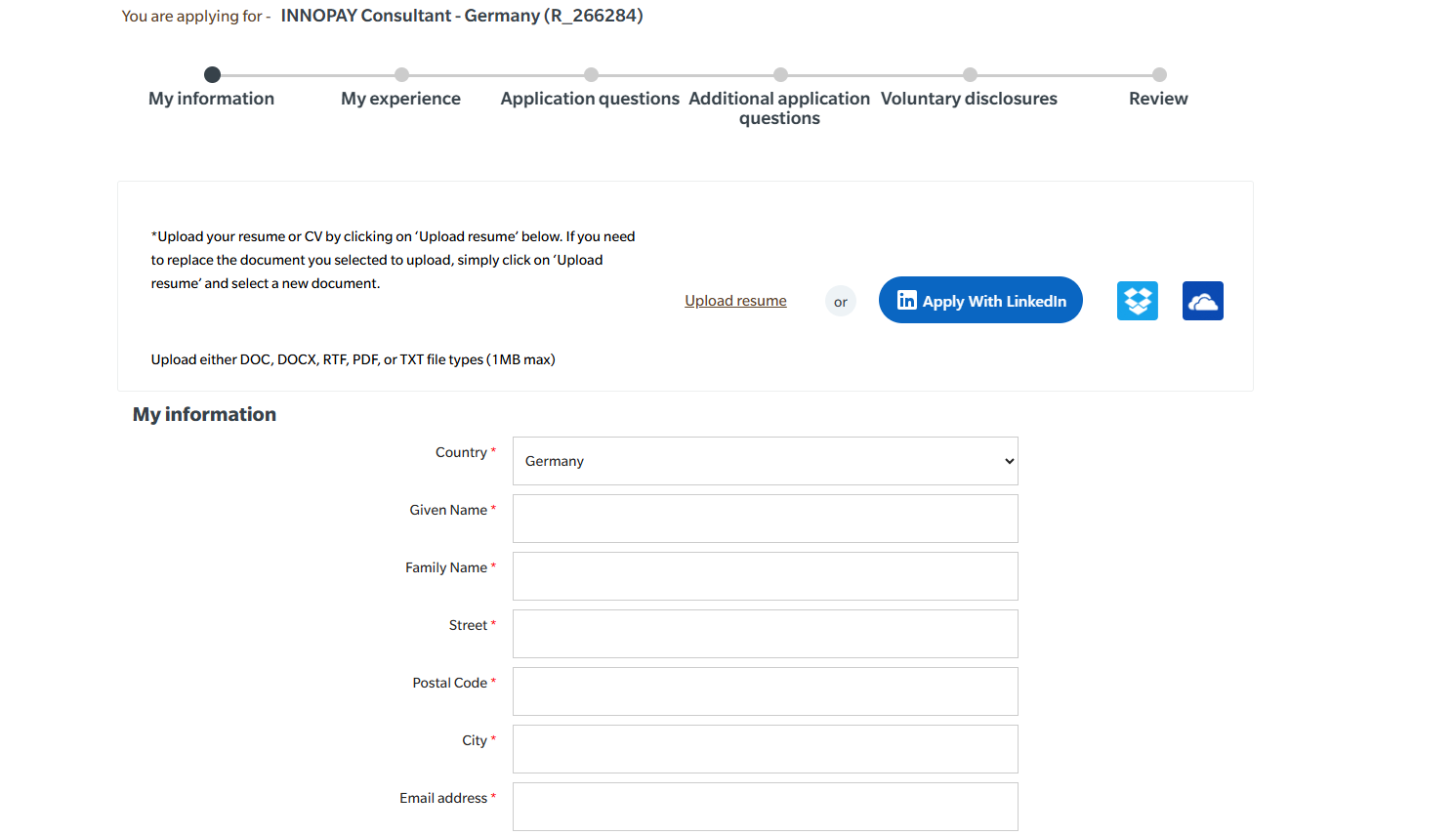Click the You are applying for text
The width and height of the screenshot is (1456, 836).
[195, 17]
